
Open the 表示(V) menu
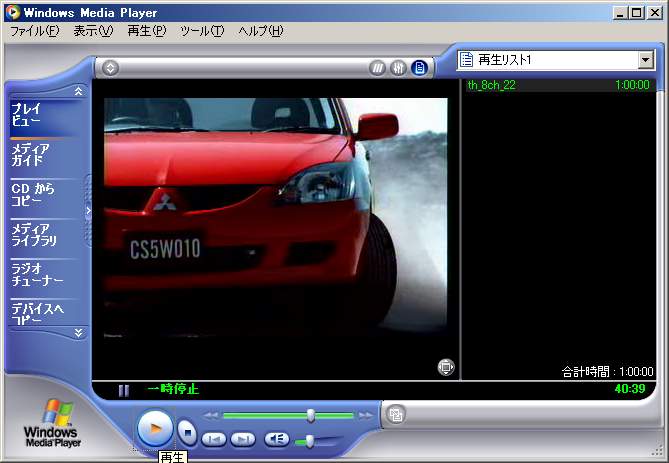pos(93,31)
